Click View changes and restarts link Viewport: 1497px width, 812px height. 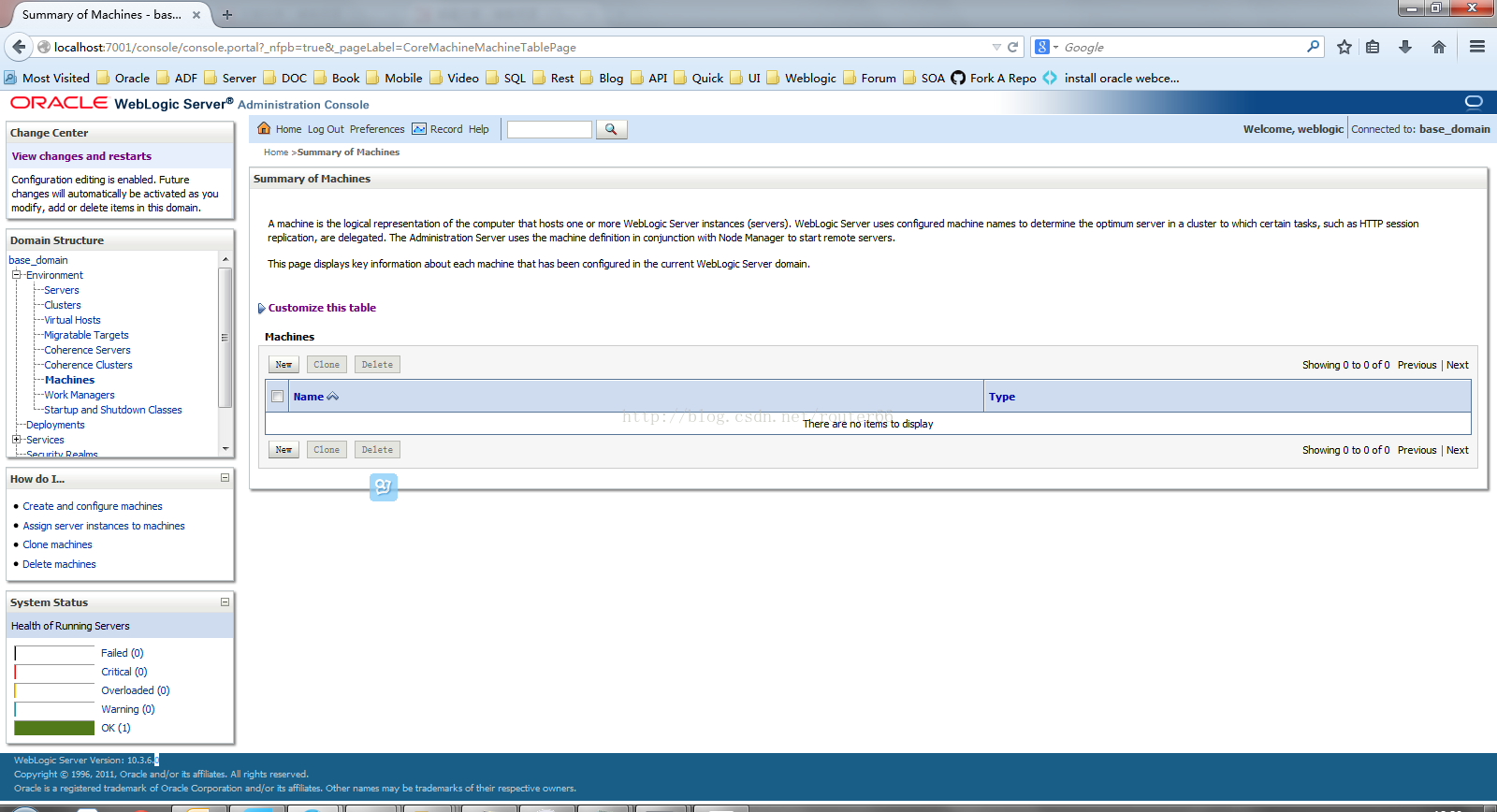click(x=81, y=156)
